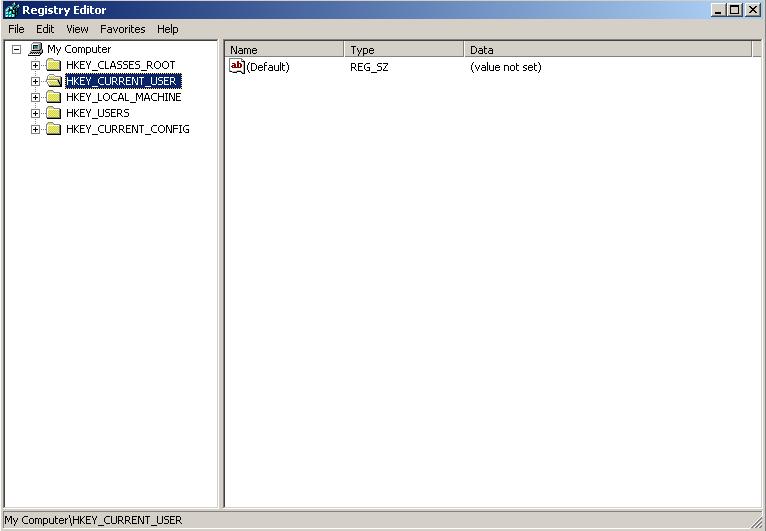Click the REG_SZ type cell
Viewport: 766px width, 531px height.
pos(369,67)
